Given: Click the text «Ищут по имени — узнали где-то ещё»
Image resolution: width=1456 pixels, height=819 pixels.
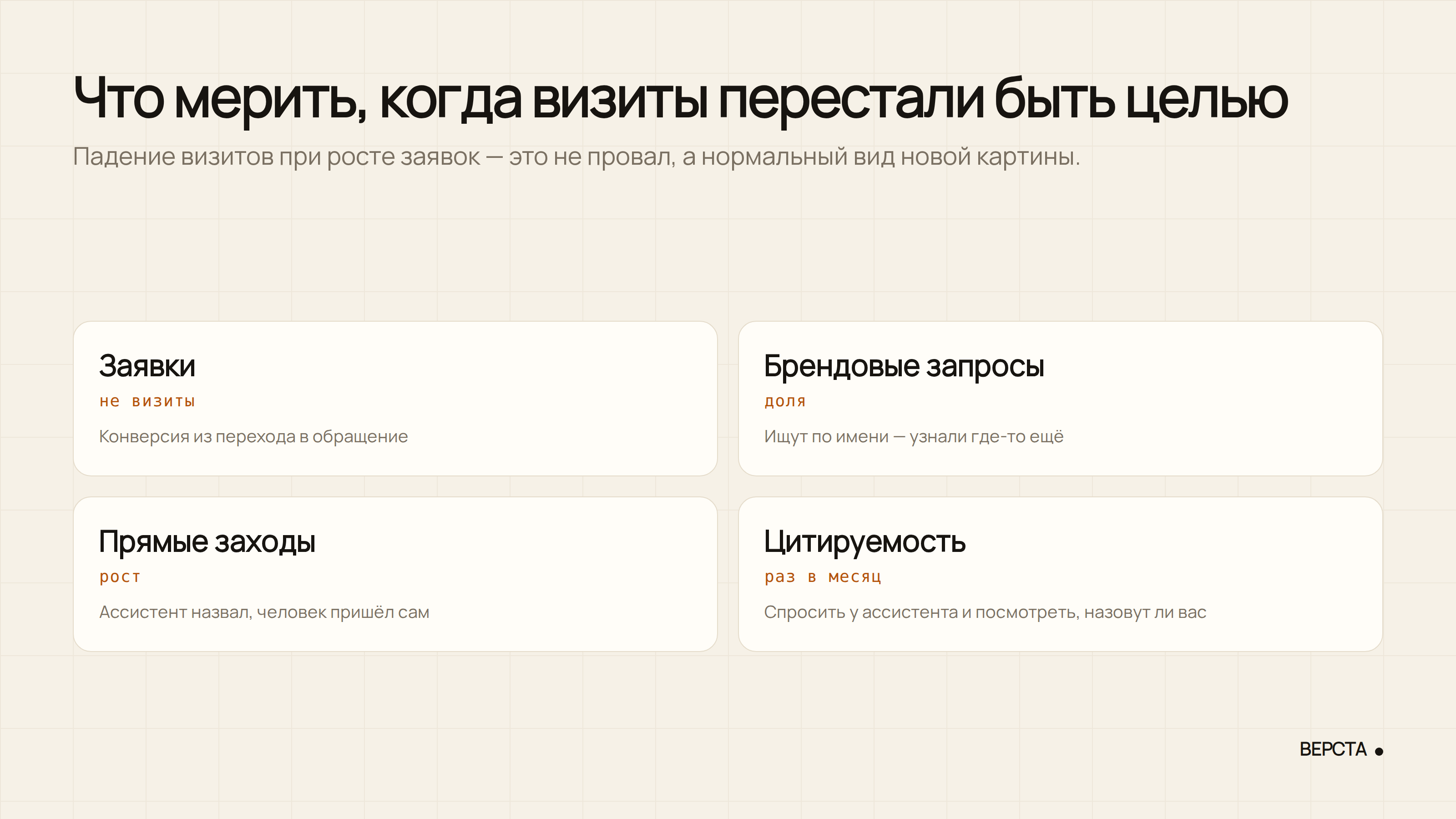Looking at the screenshot, I should point(913,437).
